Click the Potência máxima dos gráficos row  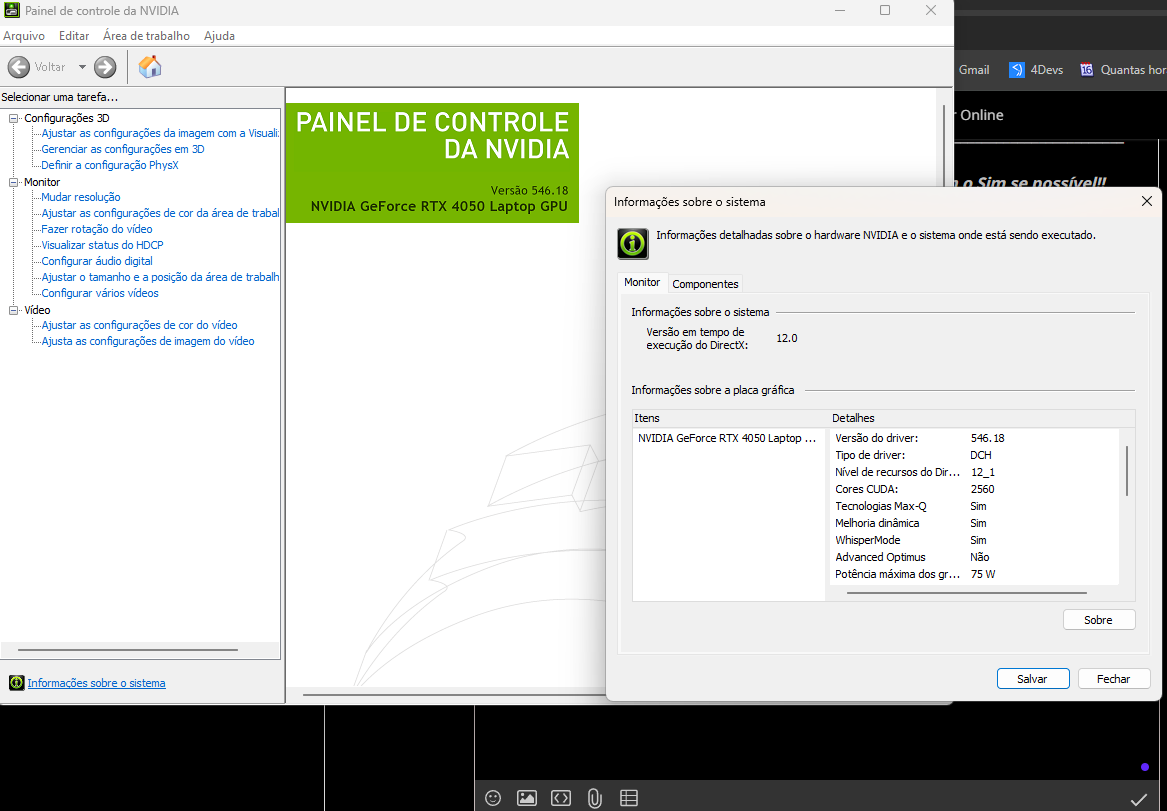[x=975, y=574]
